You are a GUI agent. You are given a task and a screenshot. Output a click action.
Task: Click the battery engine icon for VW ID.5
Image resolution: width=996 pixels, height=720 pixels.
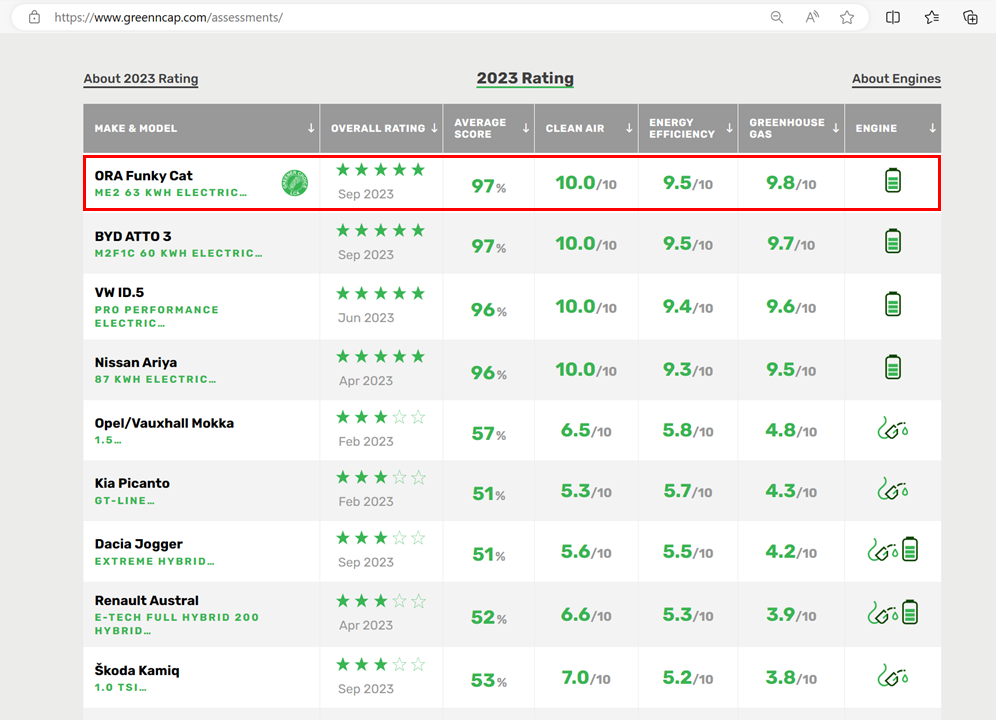point(892,304)
